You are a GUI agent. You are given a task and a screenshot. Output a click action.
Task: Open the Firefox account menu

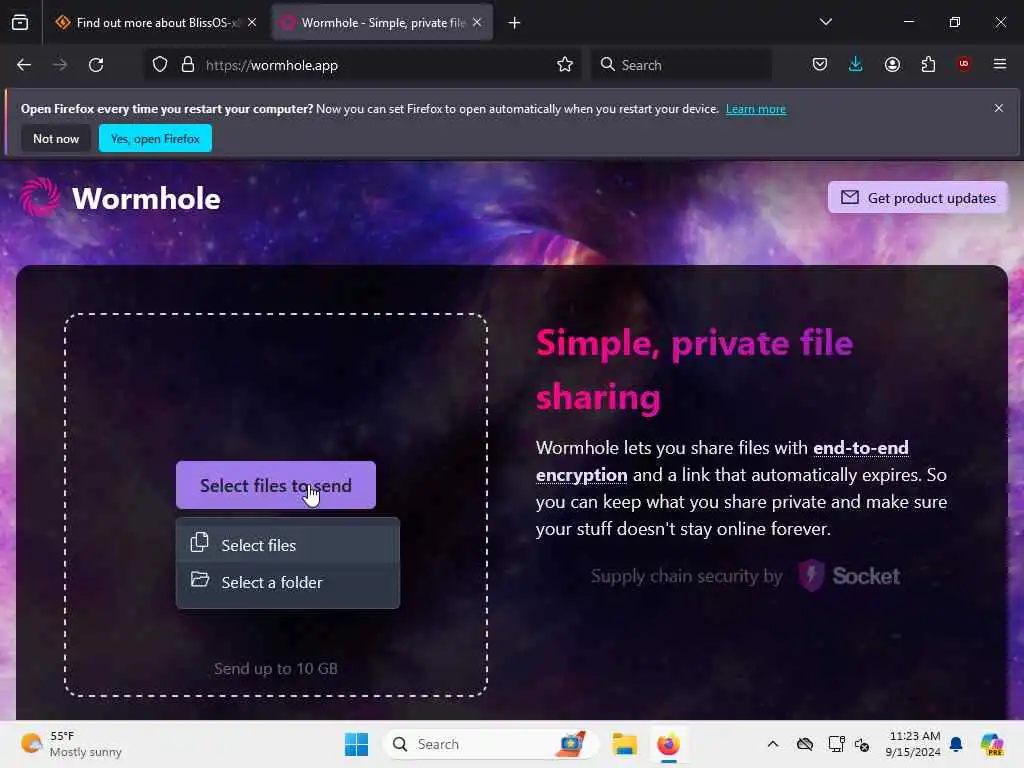tap(892, 65)
